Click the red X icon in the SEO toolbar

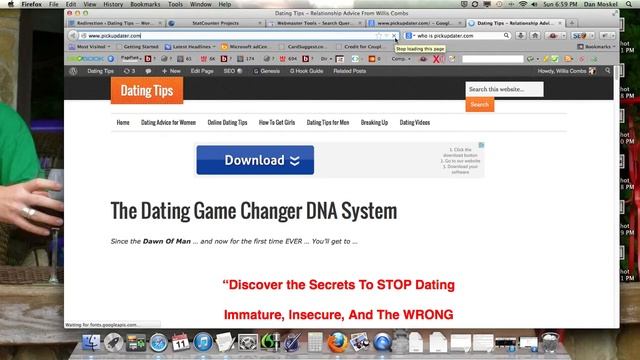(x=436, y=59)
